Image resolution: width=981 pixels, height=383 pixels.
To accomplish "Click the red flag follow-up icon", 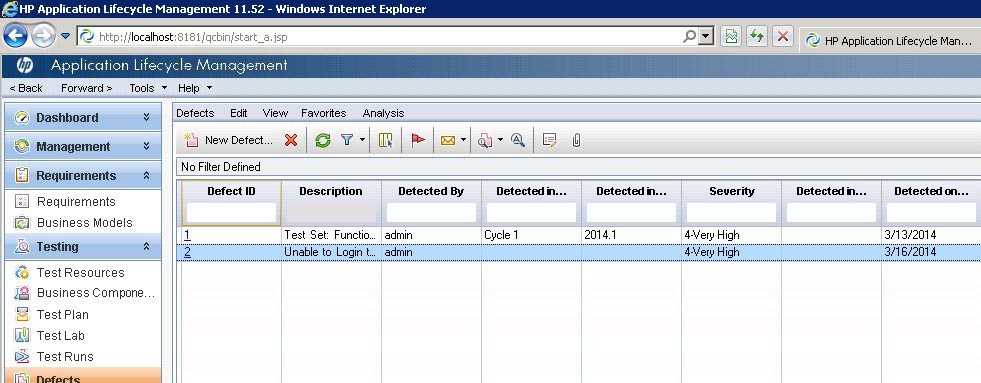I will [418, 140].
